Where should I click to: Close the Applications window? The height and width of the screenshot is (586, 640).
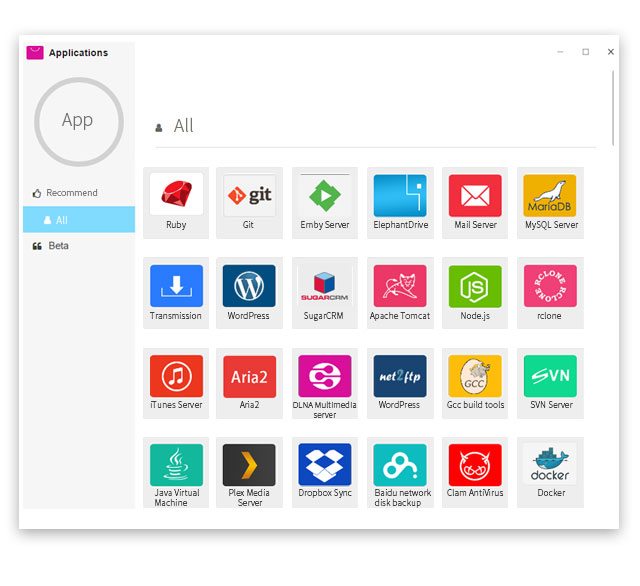611,52
